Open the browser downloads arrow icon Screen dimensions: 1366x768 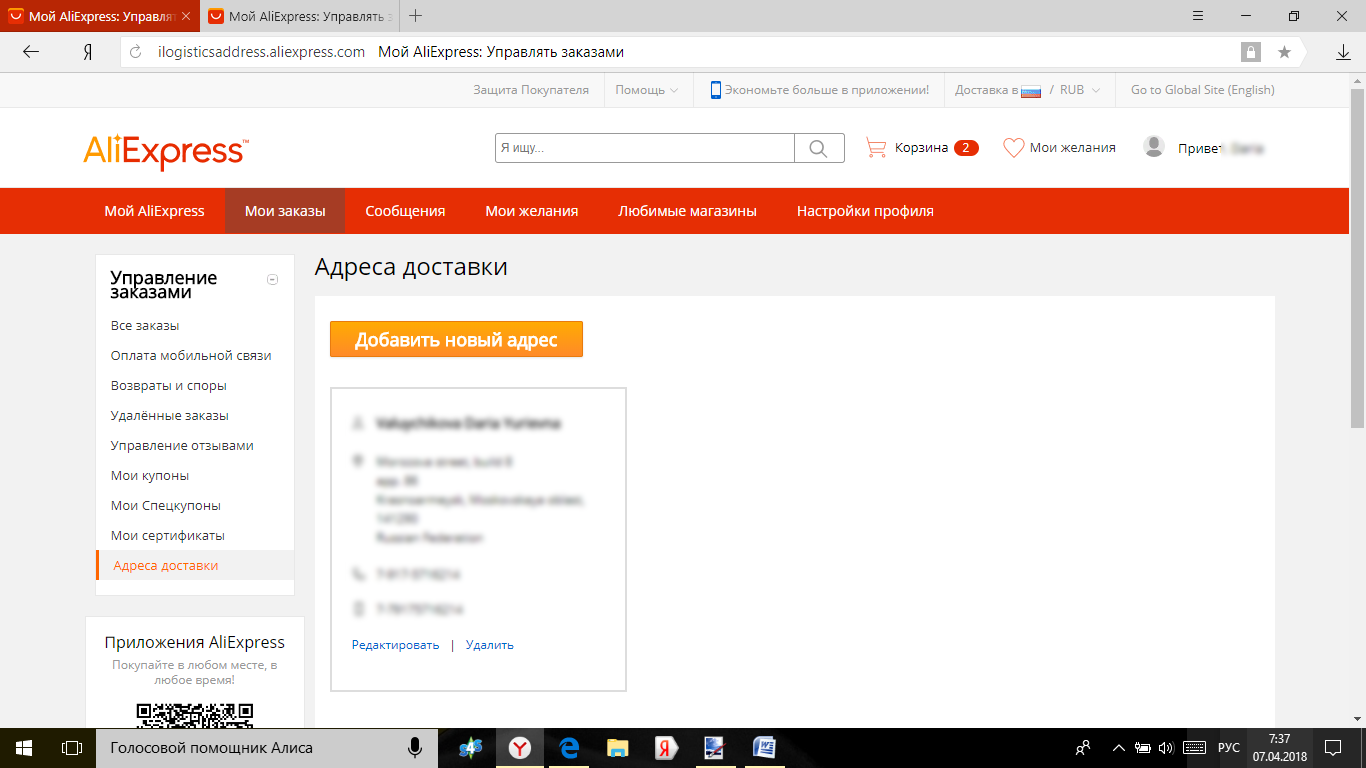(1343, 52)
